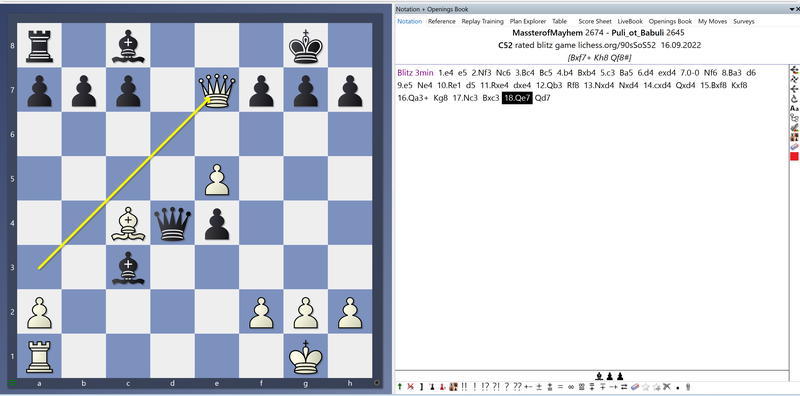
Task: Open the My Moves tab
Action: (713, 21)
